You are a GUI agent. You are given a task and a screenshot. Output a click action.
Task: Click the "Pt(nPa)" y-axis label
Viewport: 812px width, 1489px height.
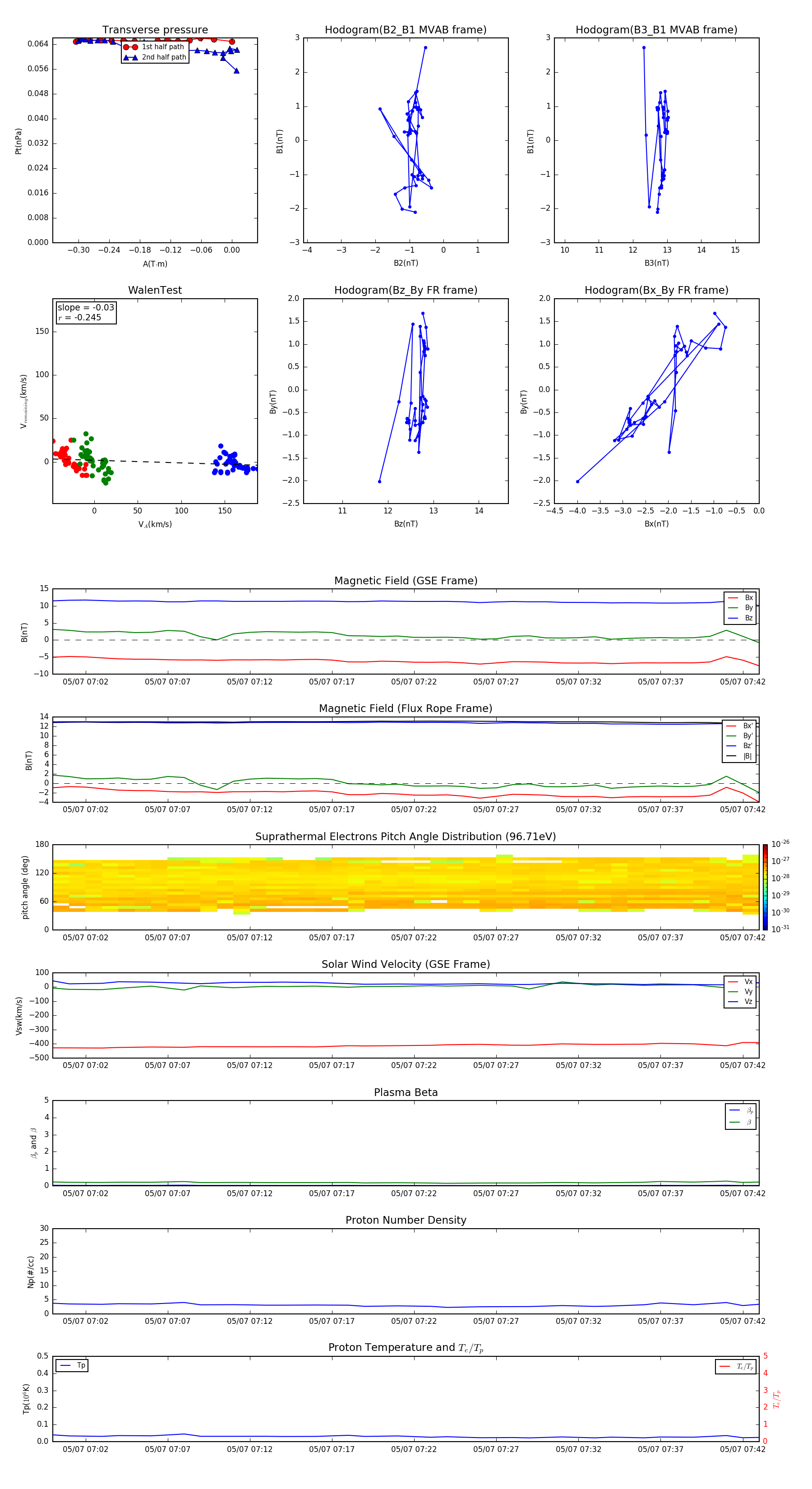[18, 141]
